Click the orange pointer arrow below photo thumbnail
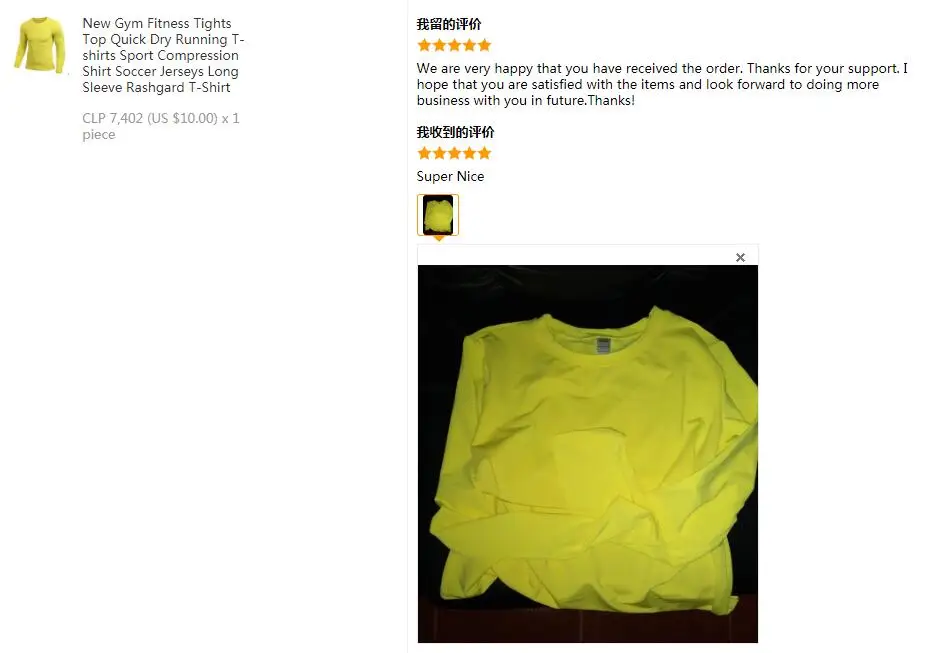 pyautogui.click(x=438, y=239)
